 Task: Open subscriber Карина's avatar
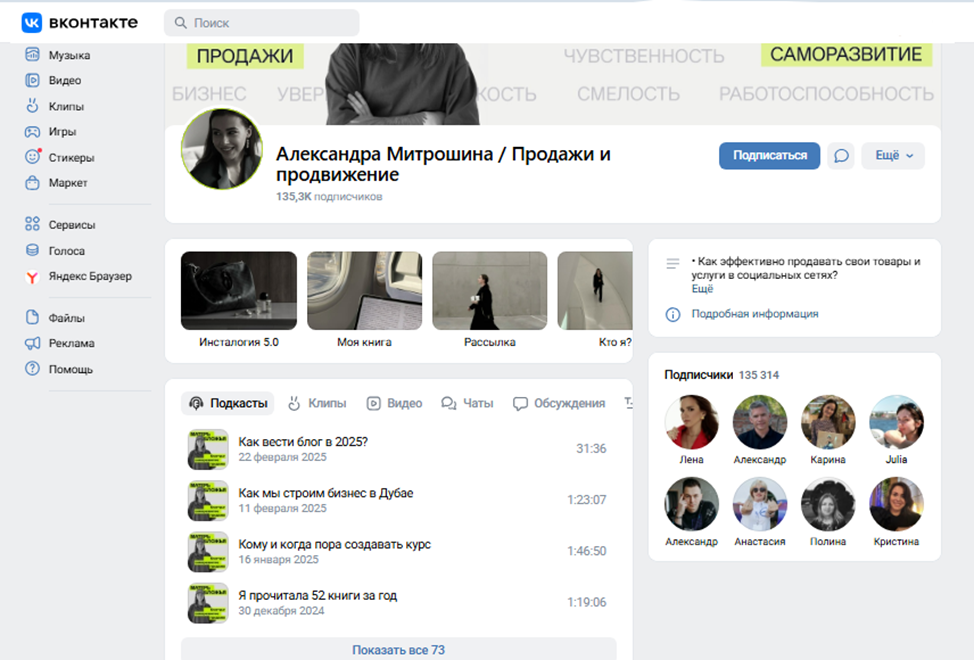(x=828, y=422)
